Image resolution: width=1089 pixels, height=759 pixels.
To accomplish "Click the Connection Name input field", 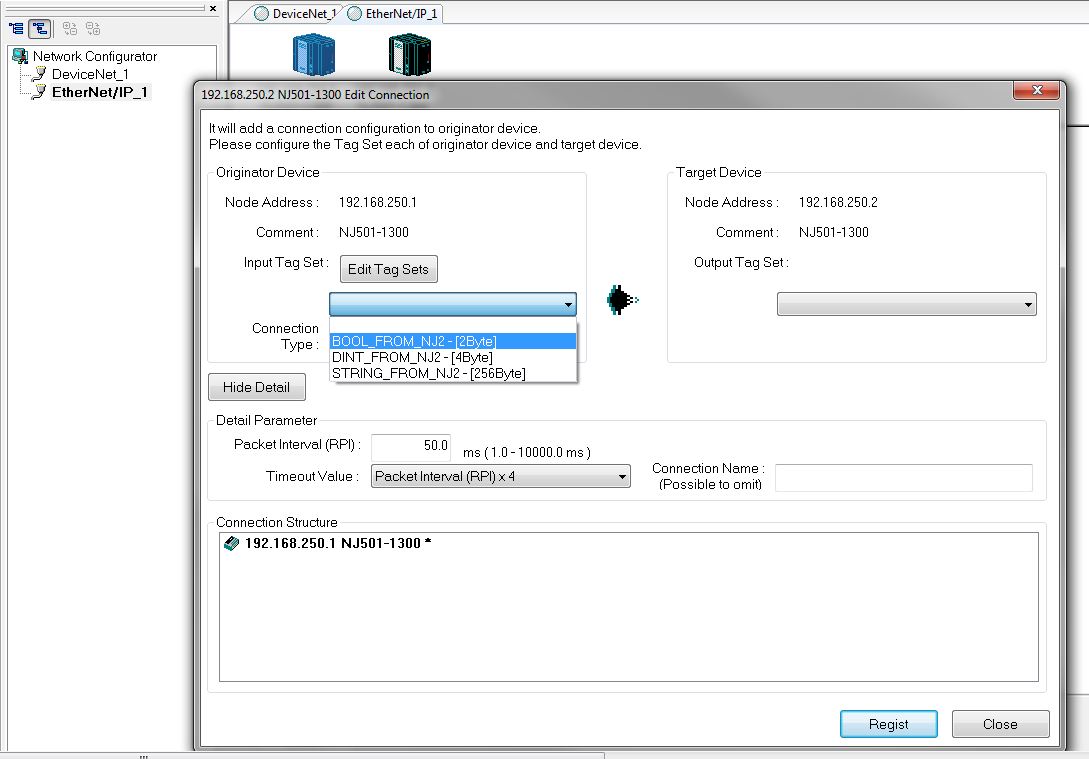I will [x=904, y=478].
